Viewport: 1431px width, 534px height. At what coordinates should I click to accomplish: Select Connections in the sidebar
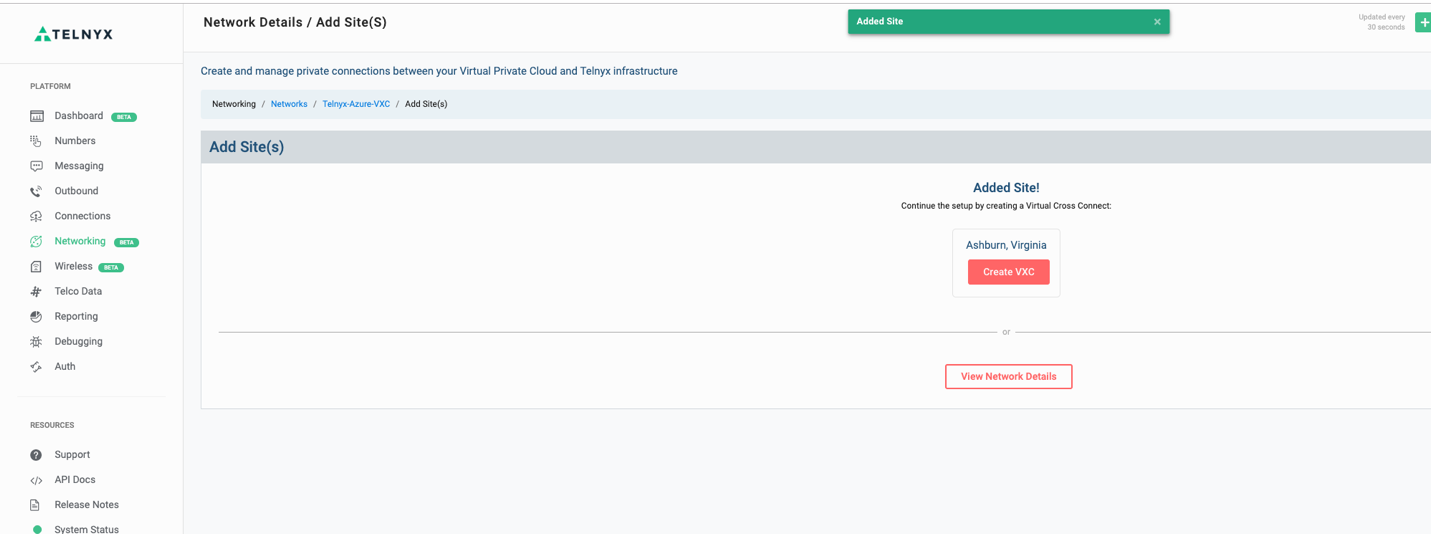(x=82, y=216)
